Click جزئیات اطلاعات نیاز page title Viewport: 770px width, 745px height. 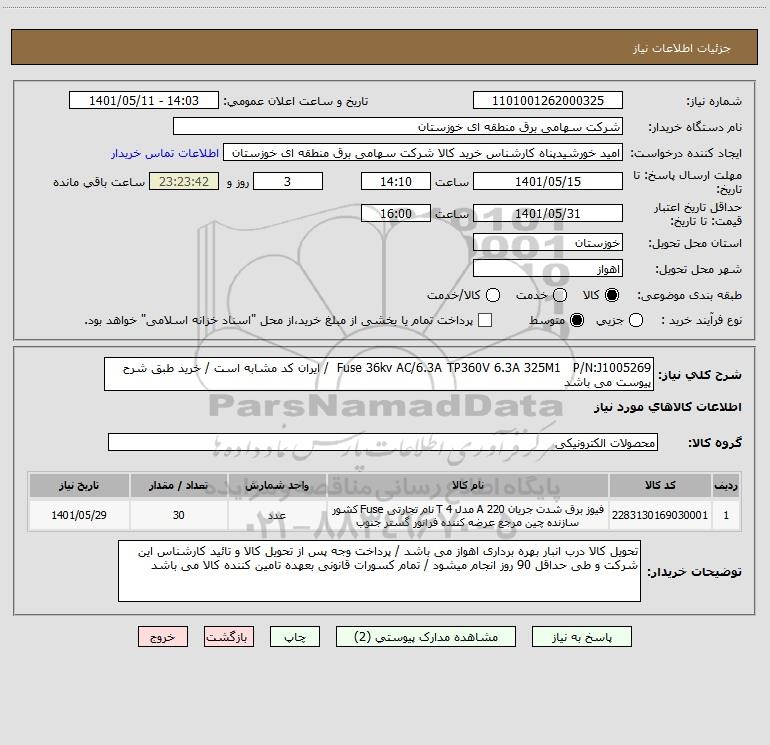(x=682, y=48)
